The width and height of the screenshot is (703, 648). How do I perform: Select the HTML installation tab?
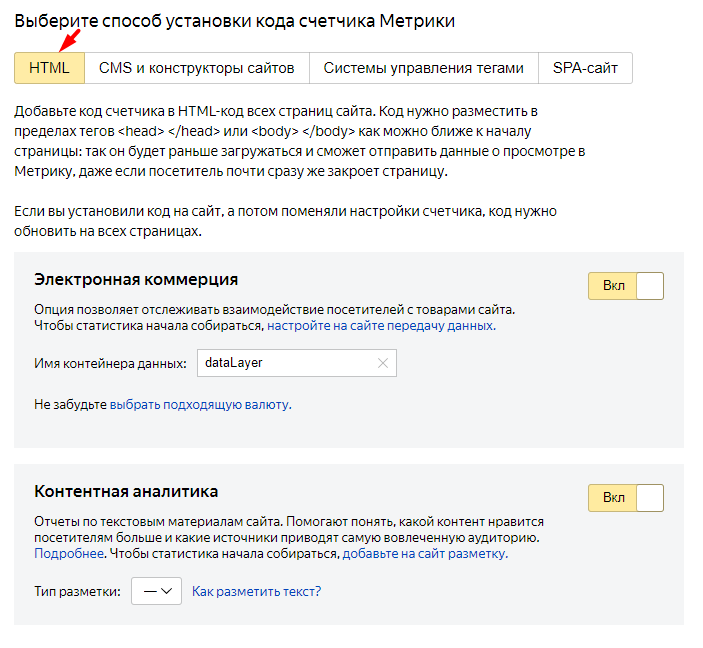click(49, 68)
